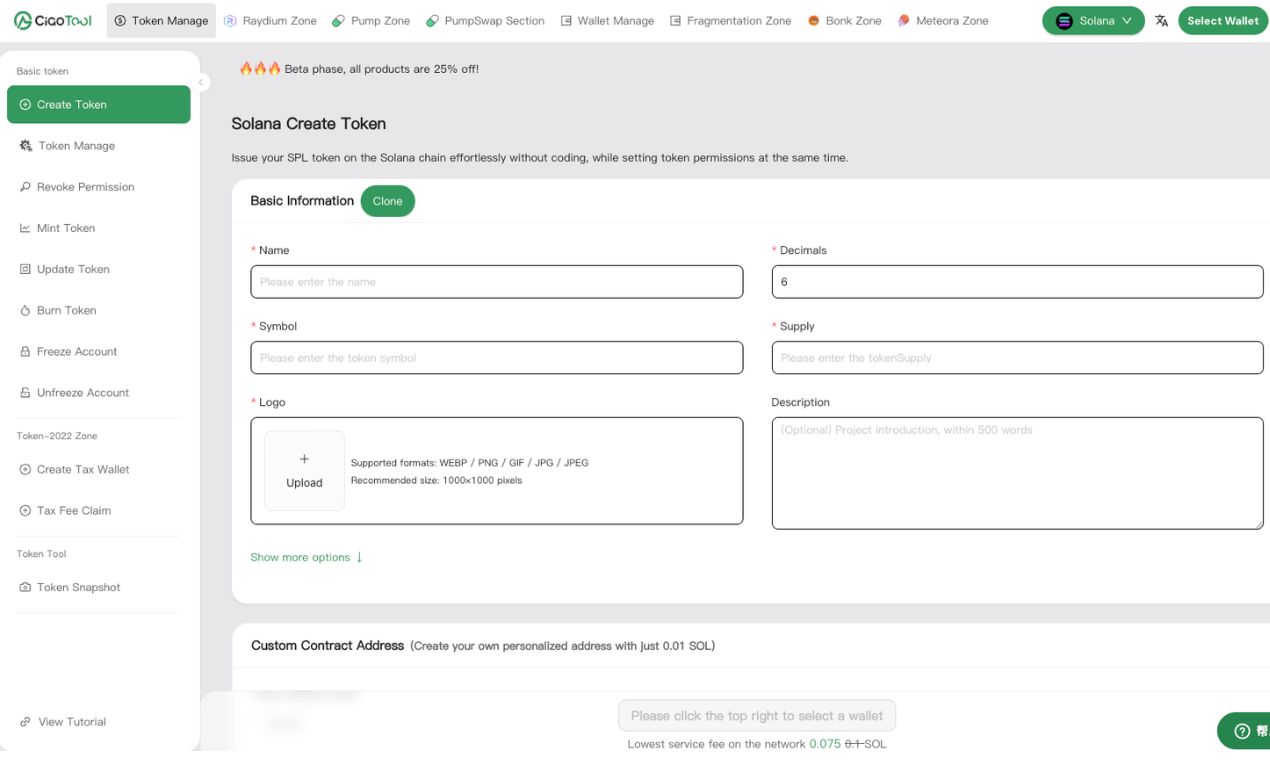This screenshot has height=760, width=1270.
Task: Click the plus Upload logo box
Action: [x=304, y=471]
